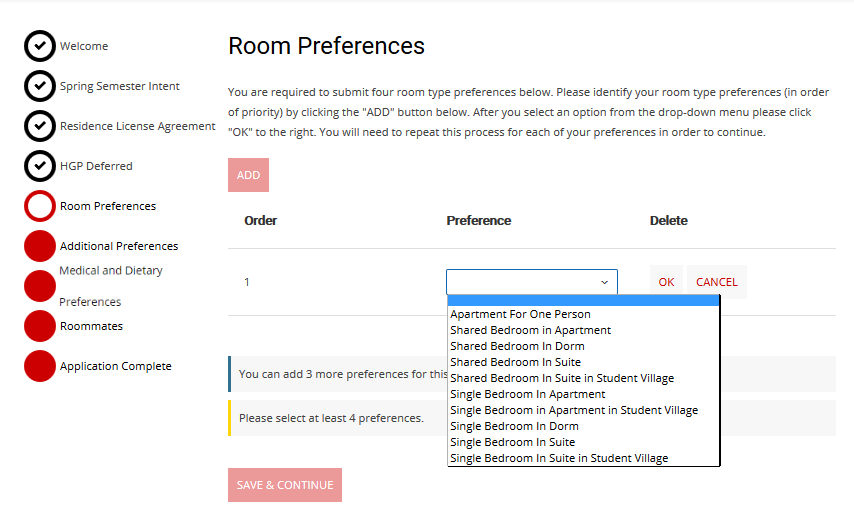Select Apartment For One Person option
854x518 pixels.
(x=520, y=314)
